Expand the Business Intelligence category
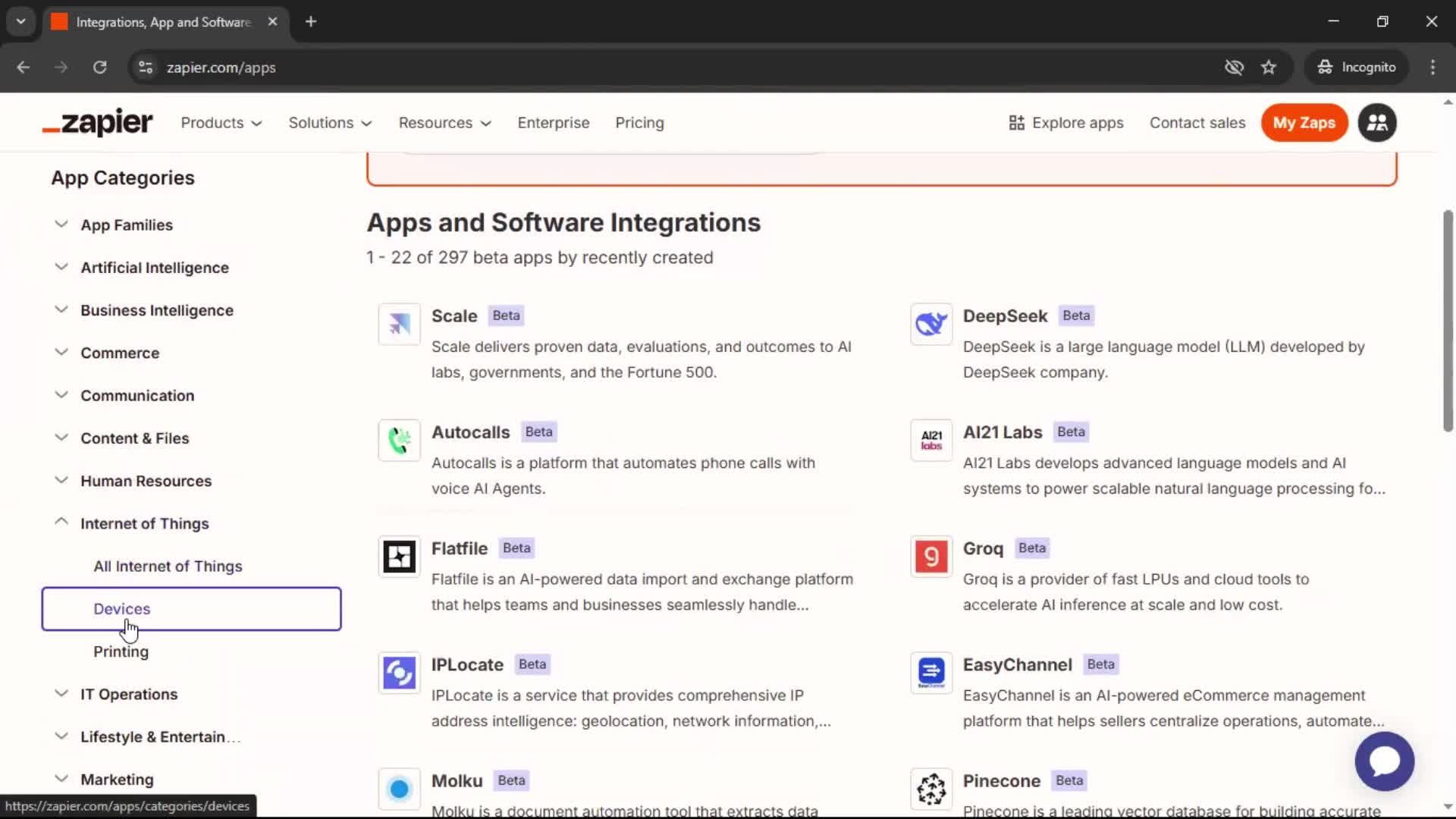This screenshot has width=1456, height=819. (x=61, y=309)
